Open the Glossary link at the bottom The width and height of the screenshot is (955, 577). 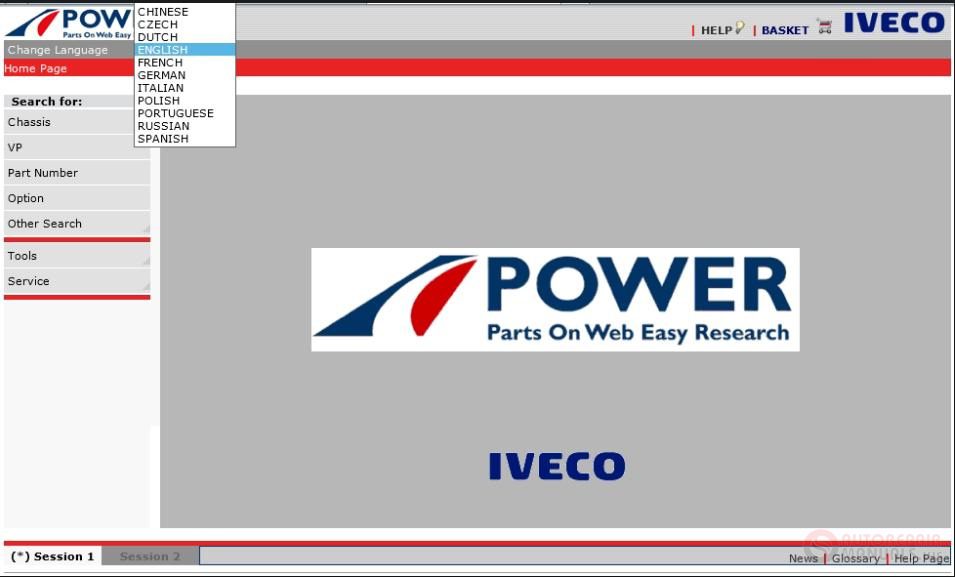tap(854, 559)
